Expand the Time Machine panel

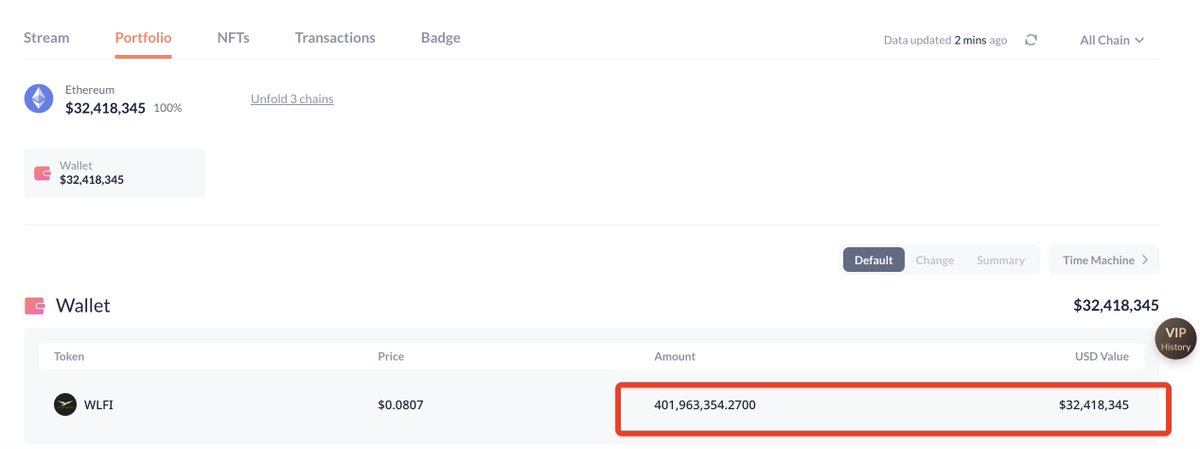1104,260
